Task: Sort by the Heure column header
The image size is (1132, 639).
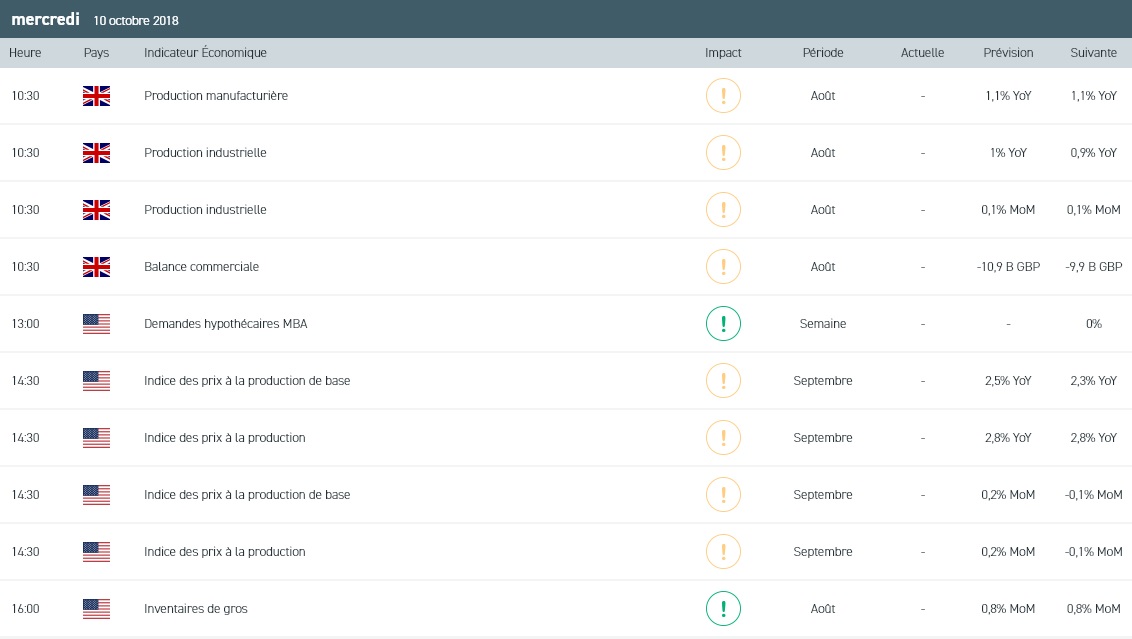Action: coord(25,53)
